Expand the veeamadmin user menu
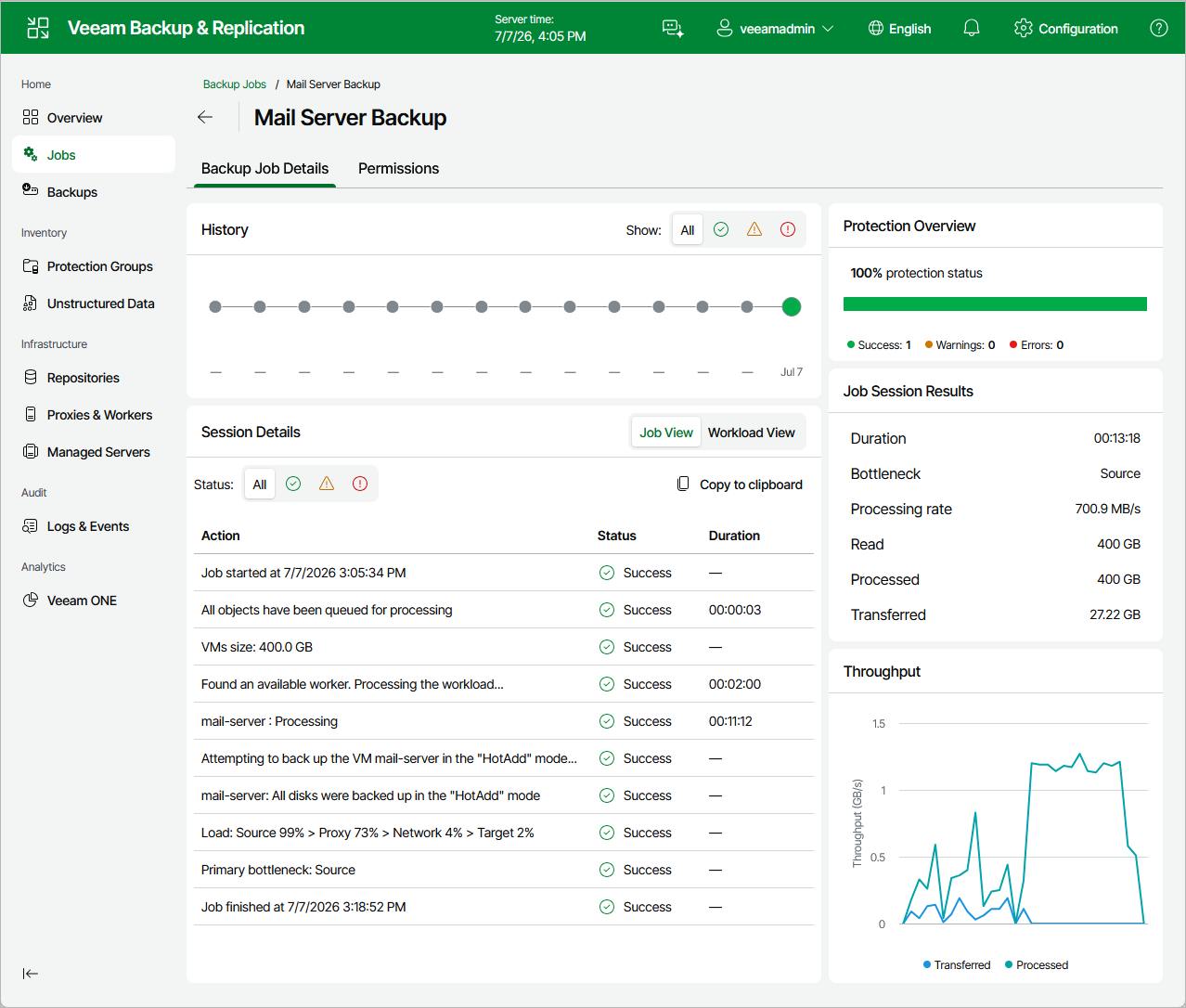Screen dimensions: 1186x1008 [x=776, y=29]
